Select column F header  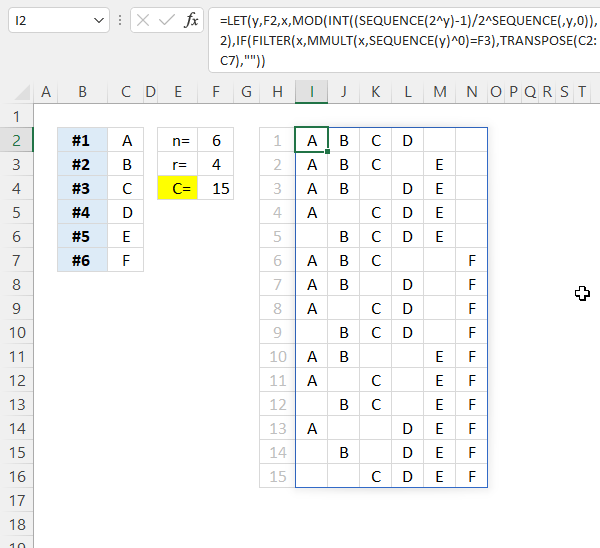coord(216,92)
